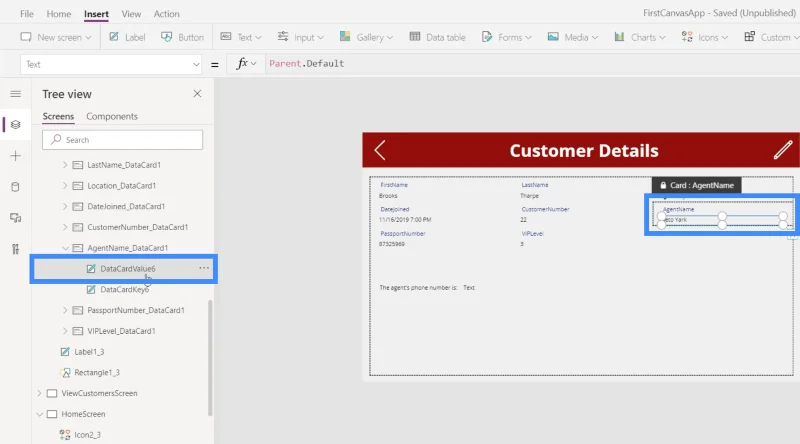Close the Tree view panel

tap(197, 94)
